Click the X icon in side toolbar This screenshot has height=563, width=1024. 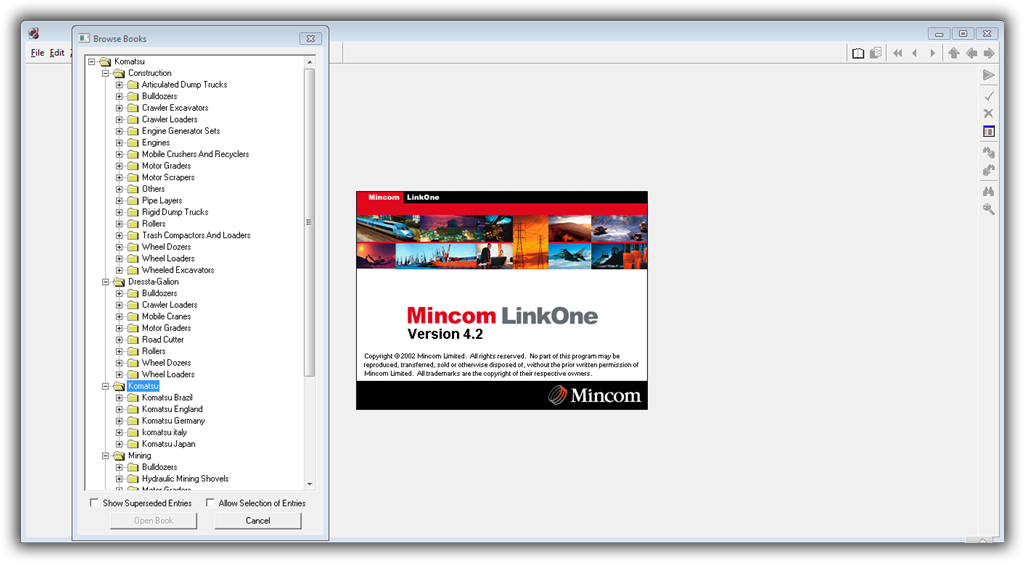pos(989,114)
